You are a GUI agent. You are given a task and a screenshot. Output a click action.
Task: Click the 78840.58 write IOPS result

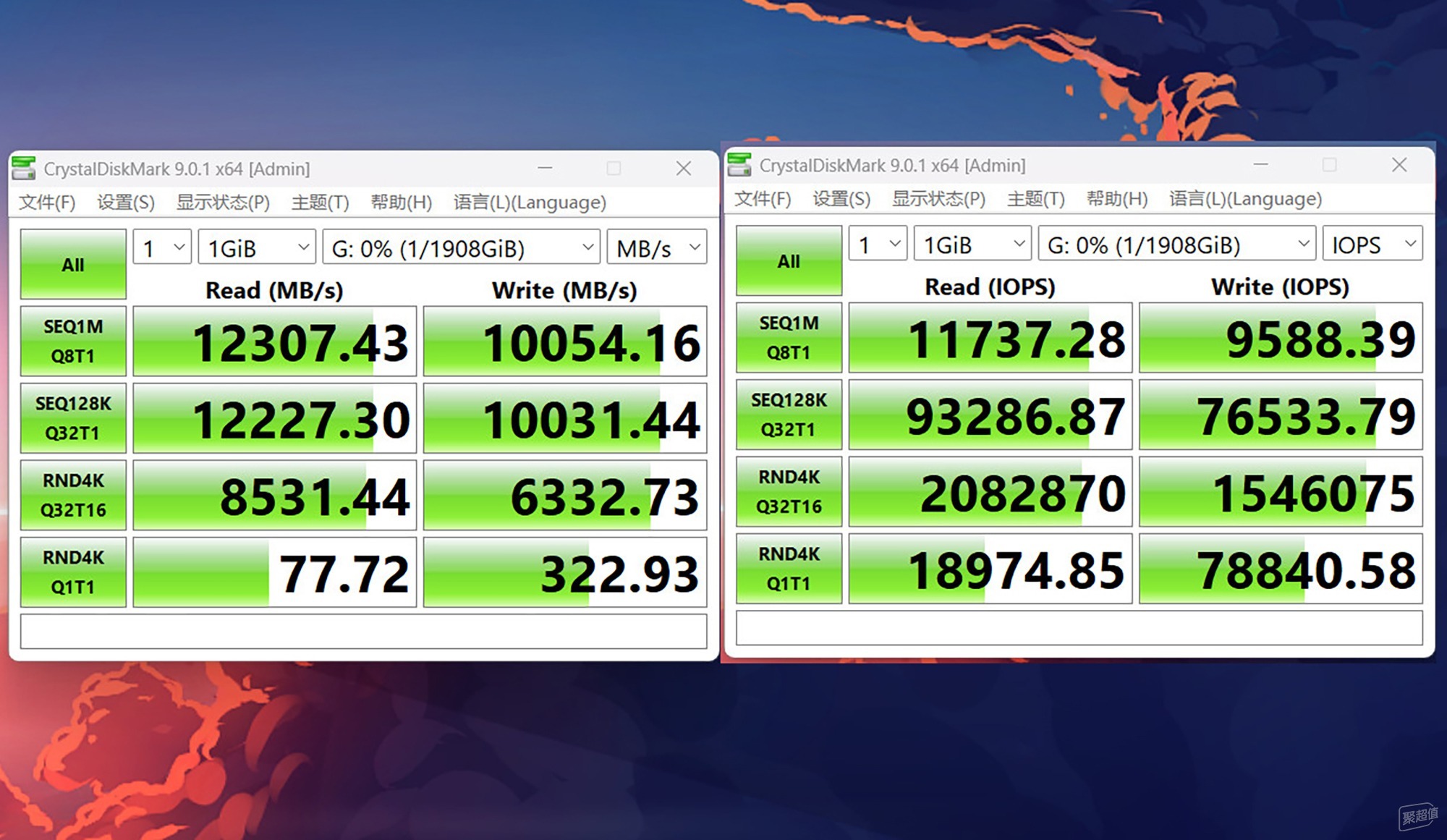click(1281, 568)
